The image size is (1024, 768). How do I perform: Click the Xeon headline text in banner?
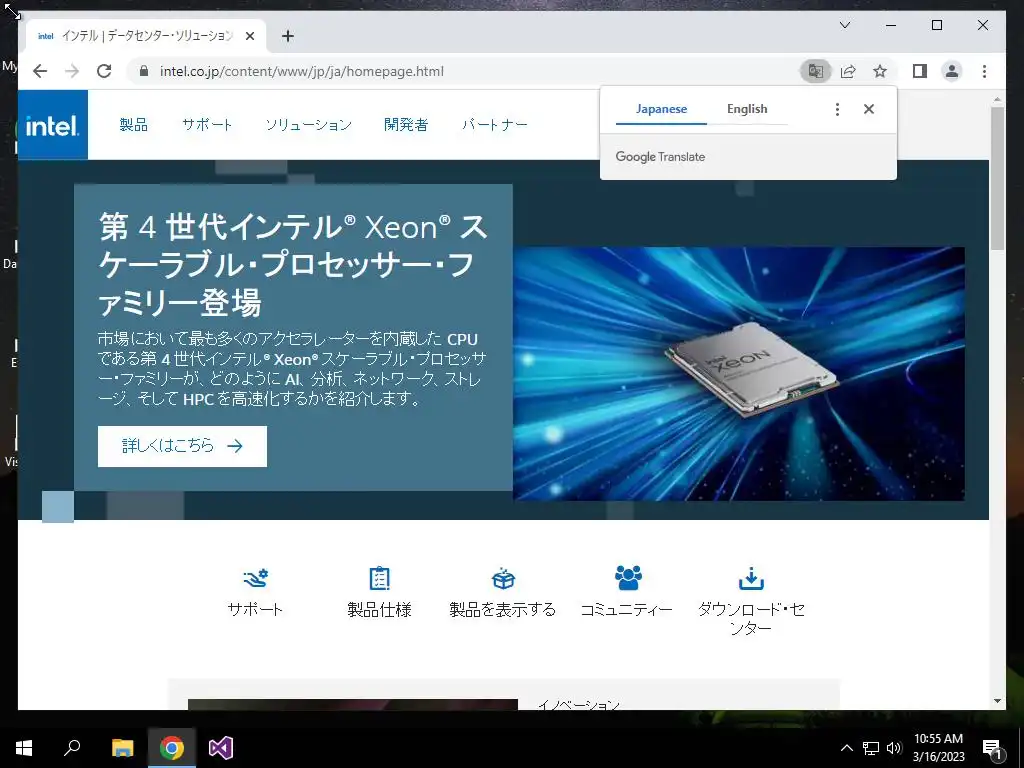(293, 264)
